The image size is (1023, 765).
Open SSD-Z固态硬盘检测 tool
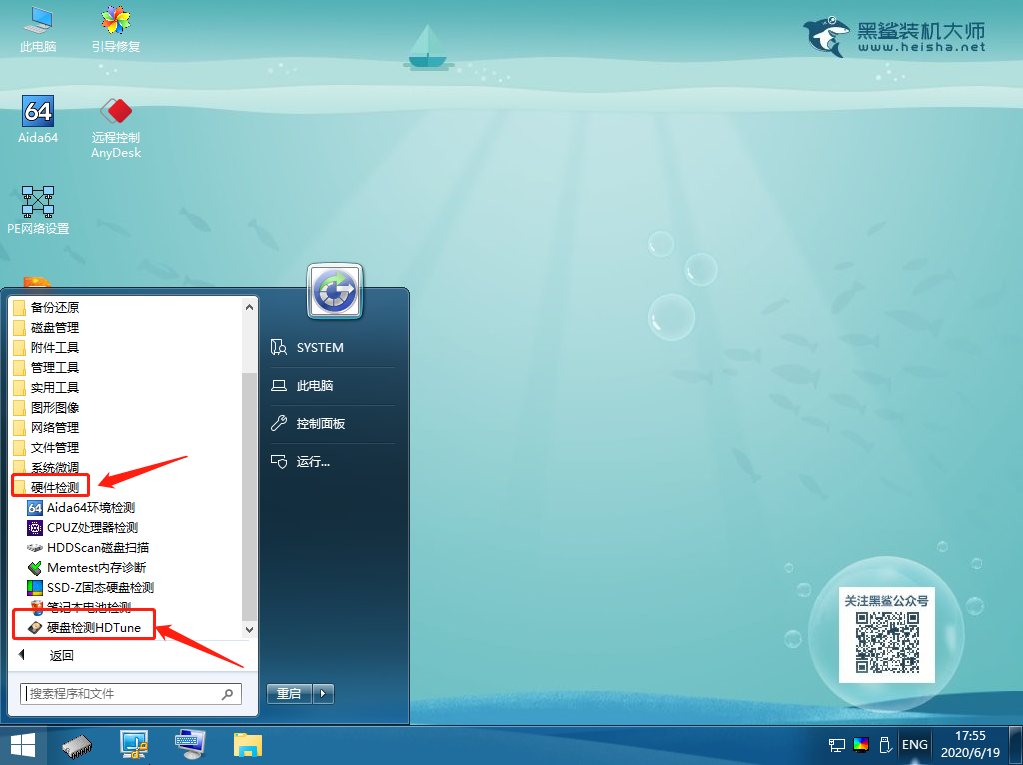click(x=90, y=588)
